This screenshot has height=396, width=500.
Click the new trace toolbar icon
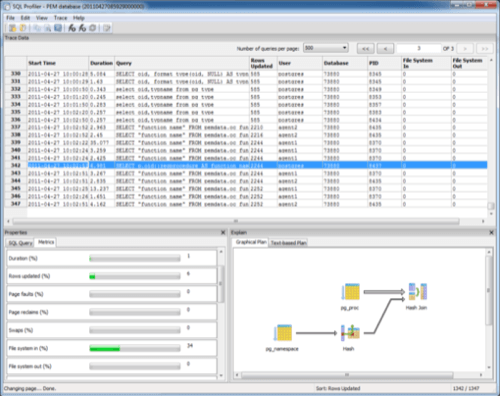12,28
